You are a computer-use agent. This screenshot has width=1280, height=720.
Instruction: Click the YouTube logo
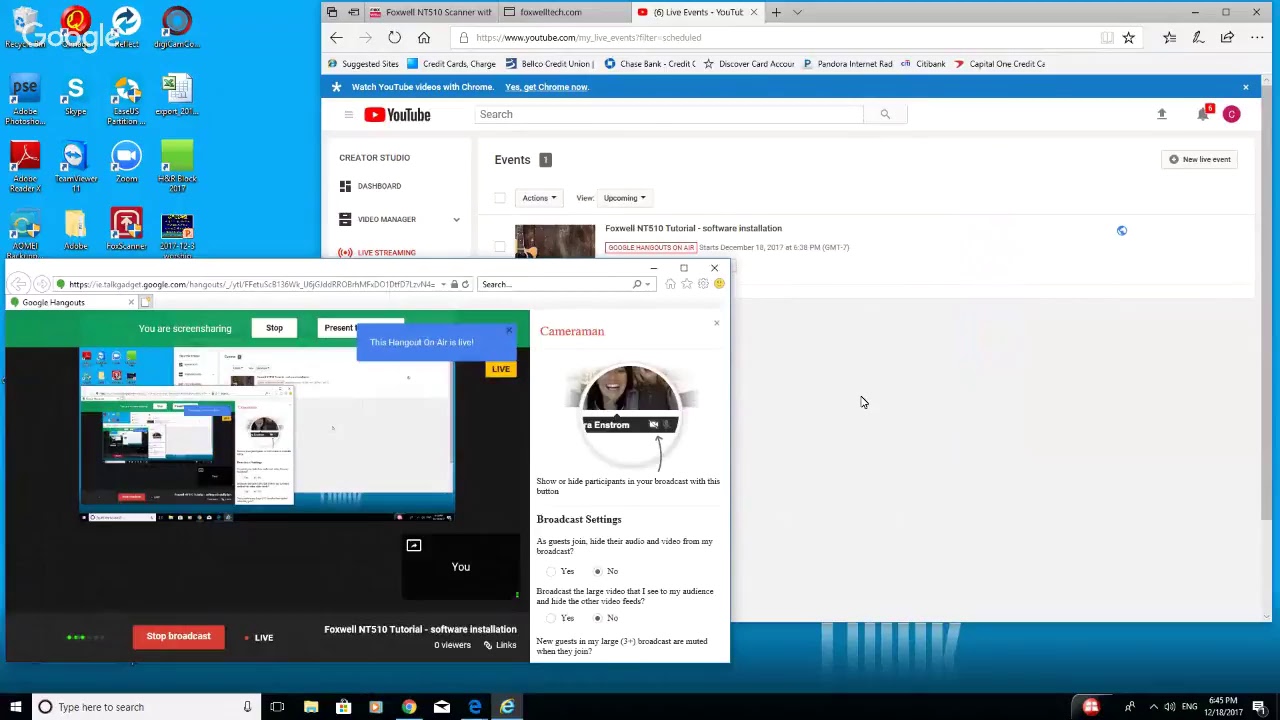pos(397,115)
